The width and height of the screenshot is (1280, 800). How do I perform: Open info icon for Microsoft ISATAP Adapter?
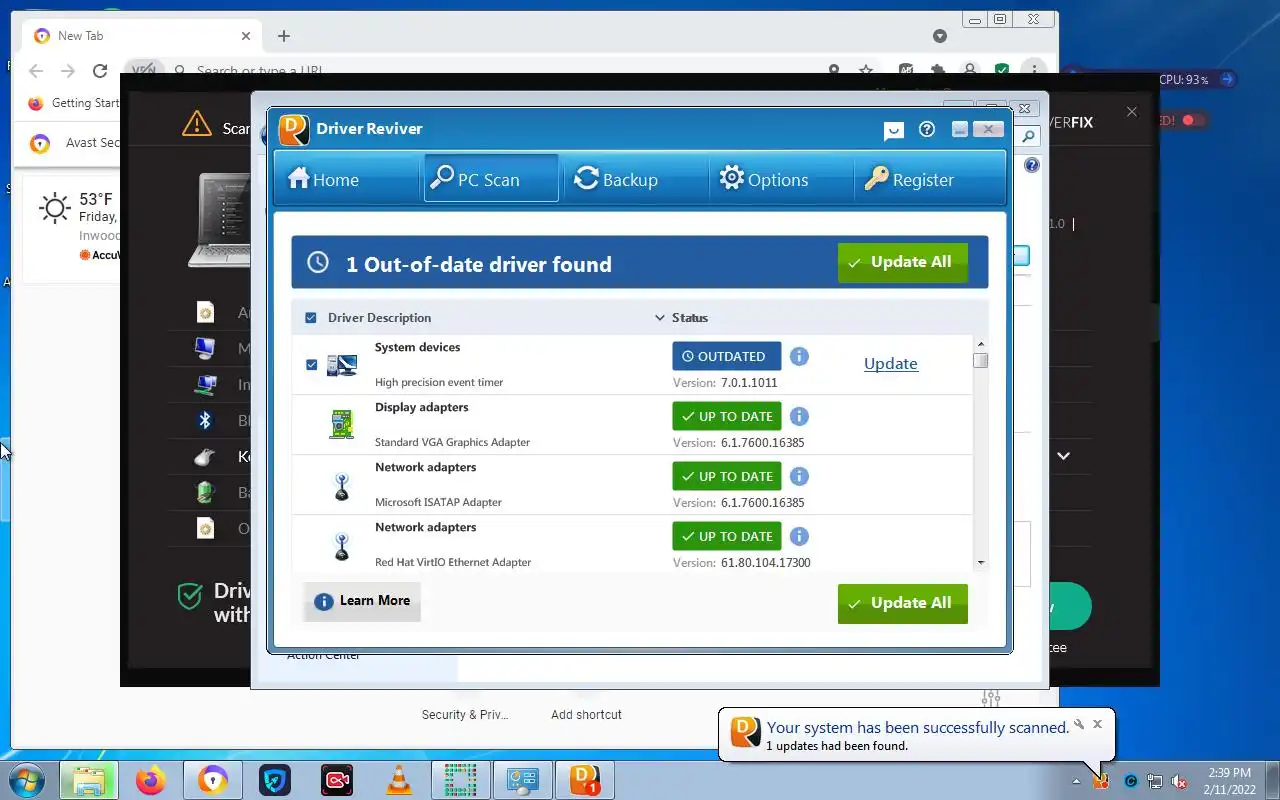click(799, 476)
